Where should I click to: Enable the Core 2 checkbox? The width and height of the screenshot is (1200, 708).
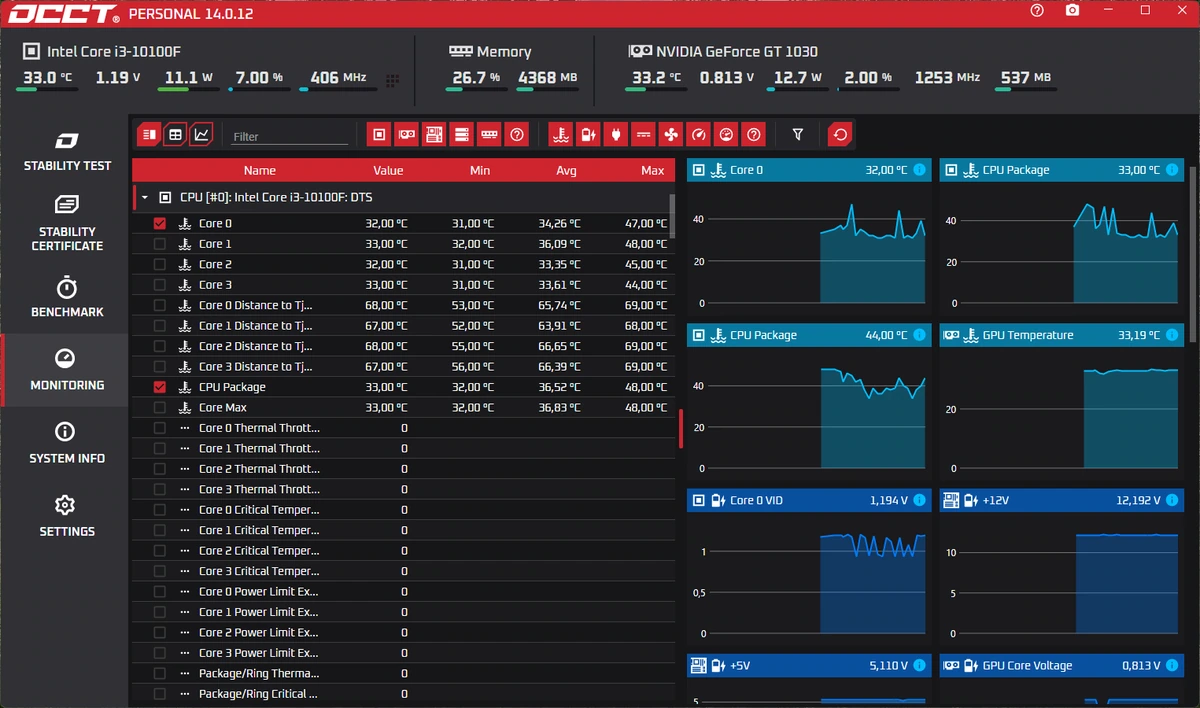(160, 265)
